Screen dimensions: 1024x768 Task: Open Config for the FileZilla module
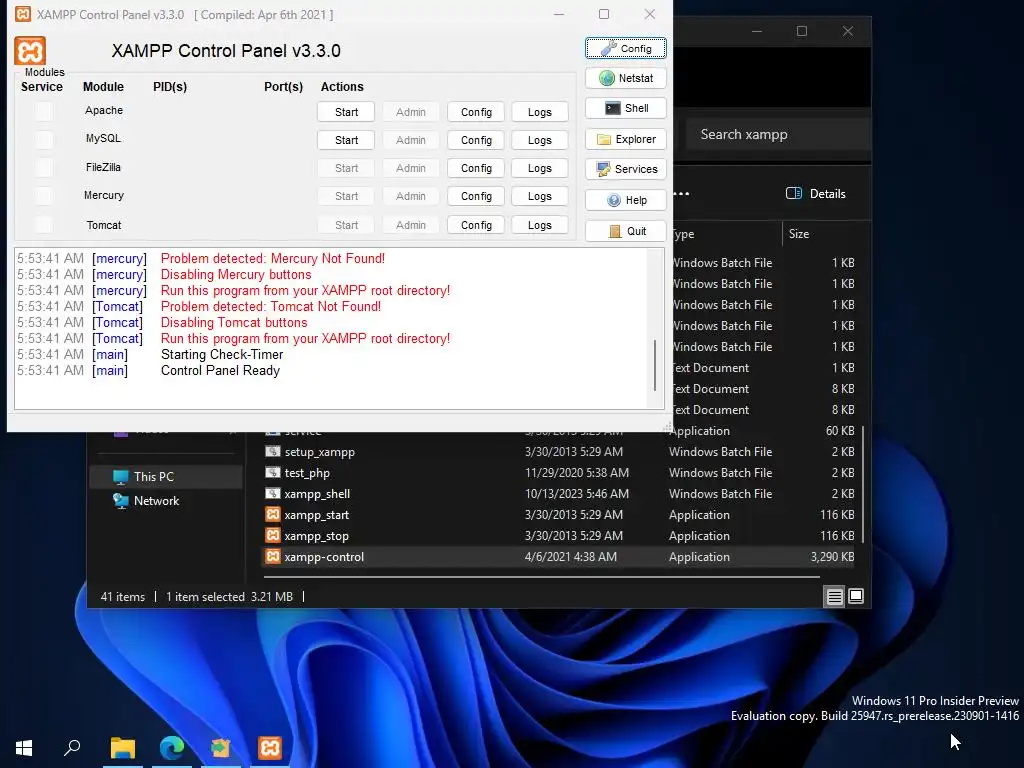pos(475,168)
